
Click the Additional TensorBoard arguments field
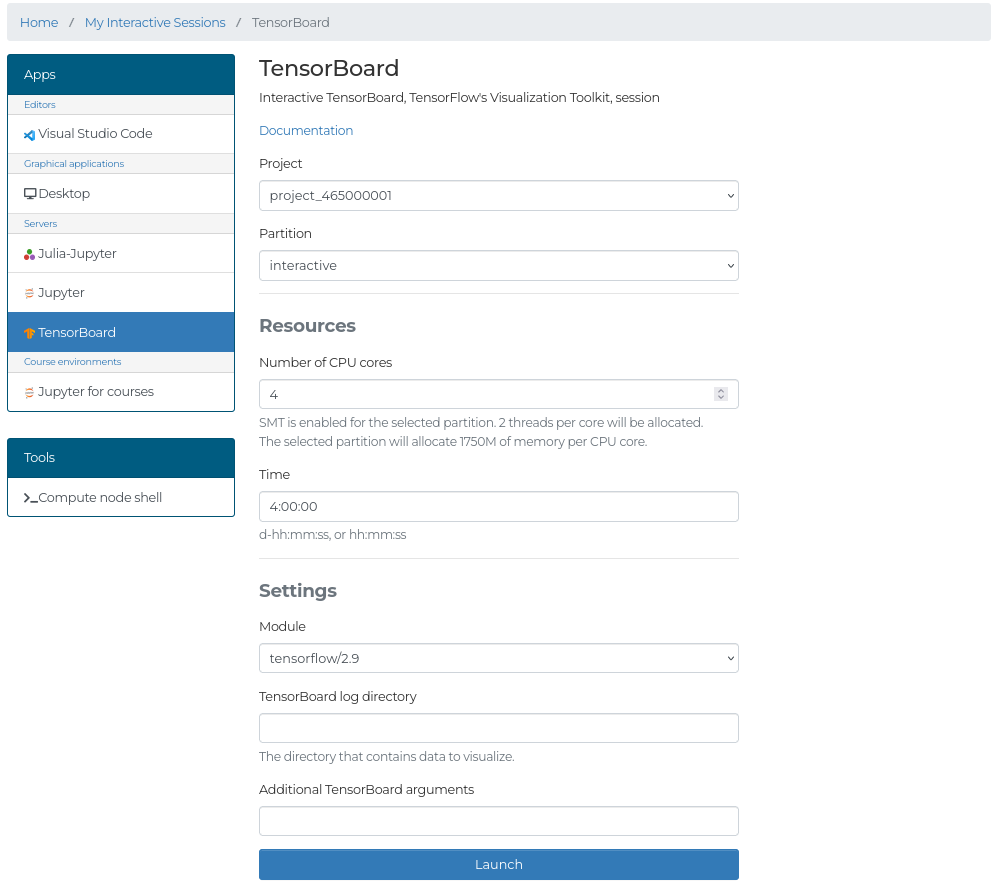point(498,820)
